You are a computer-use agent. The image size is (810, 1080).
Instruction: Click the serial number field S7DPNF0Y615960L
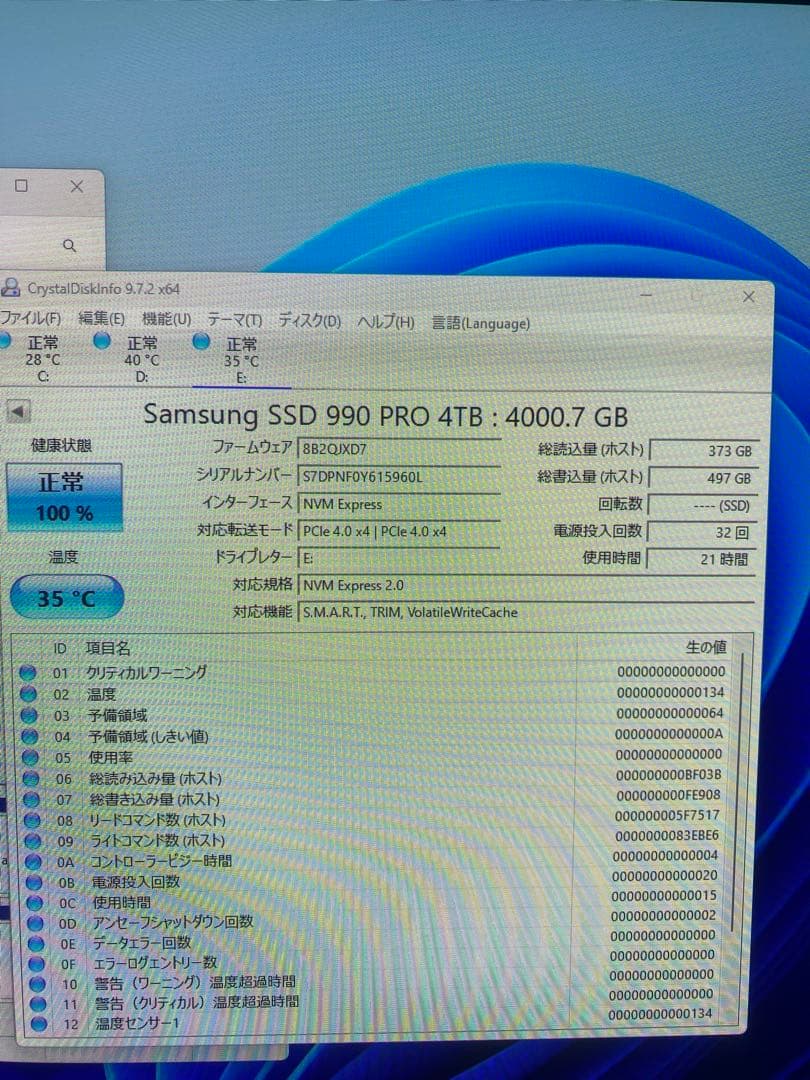[x=399, y=476]
